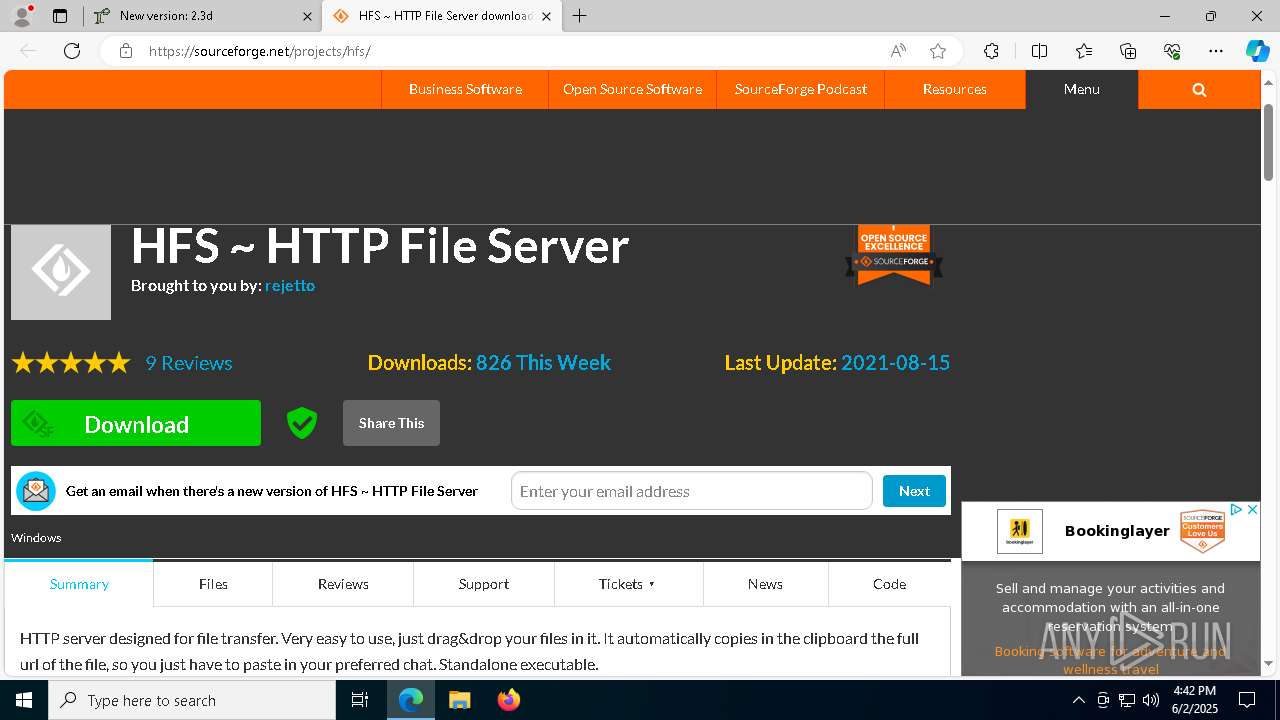Open the notification center
Viewport: 1280px width, 720px height.
[1247, 700]
